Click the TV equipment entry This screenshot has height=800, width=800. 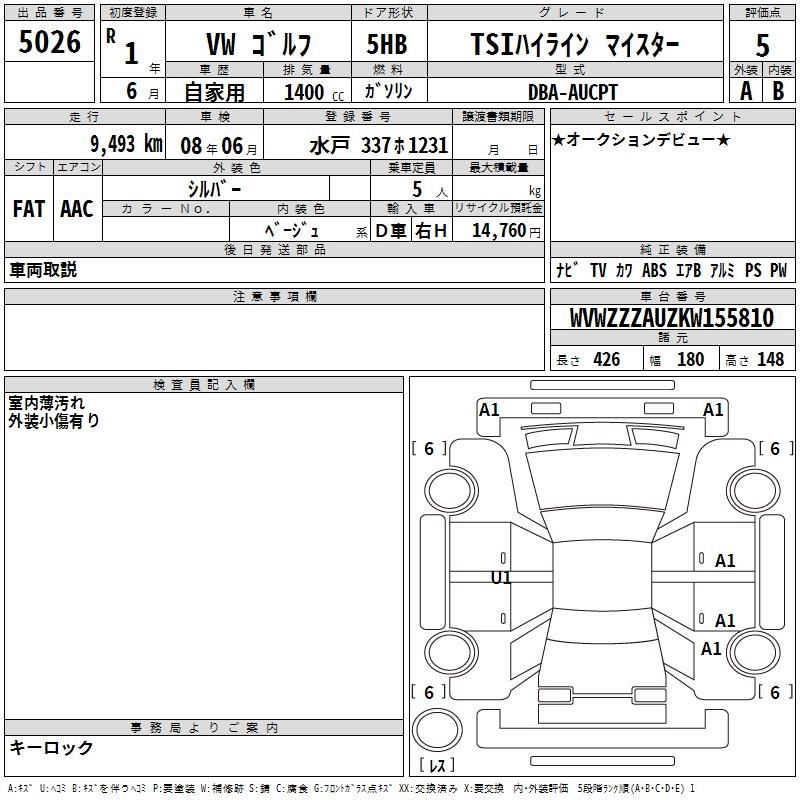tap(598, 270)
